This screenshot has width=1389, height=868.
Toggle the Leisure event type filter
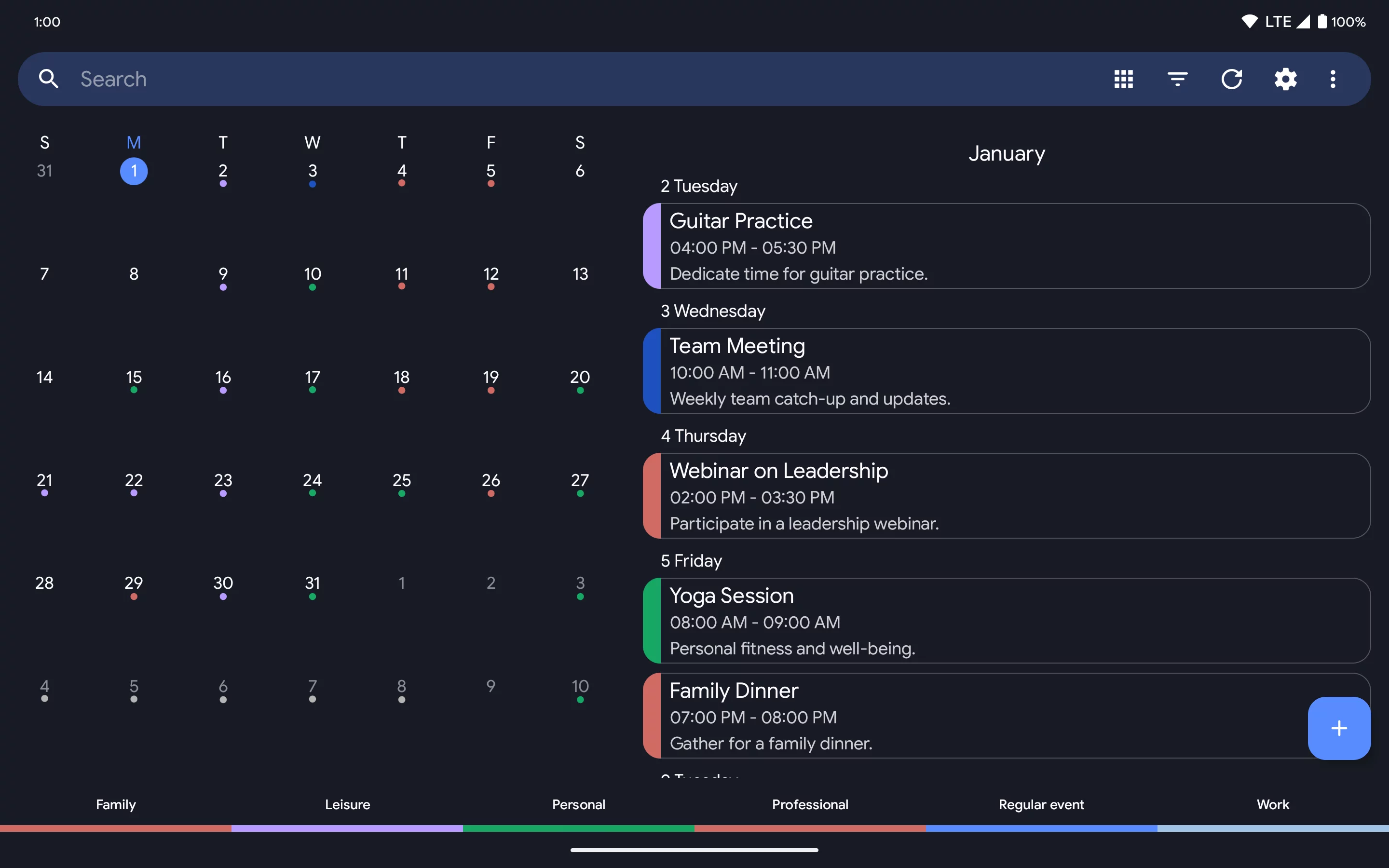click(347, 804)
